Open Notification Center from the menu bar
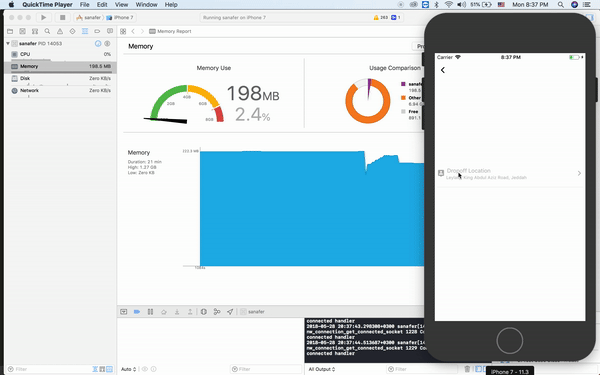Screen dimensions: 600x375 [x=587, y=5]
